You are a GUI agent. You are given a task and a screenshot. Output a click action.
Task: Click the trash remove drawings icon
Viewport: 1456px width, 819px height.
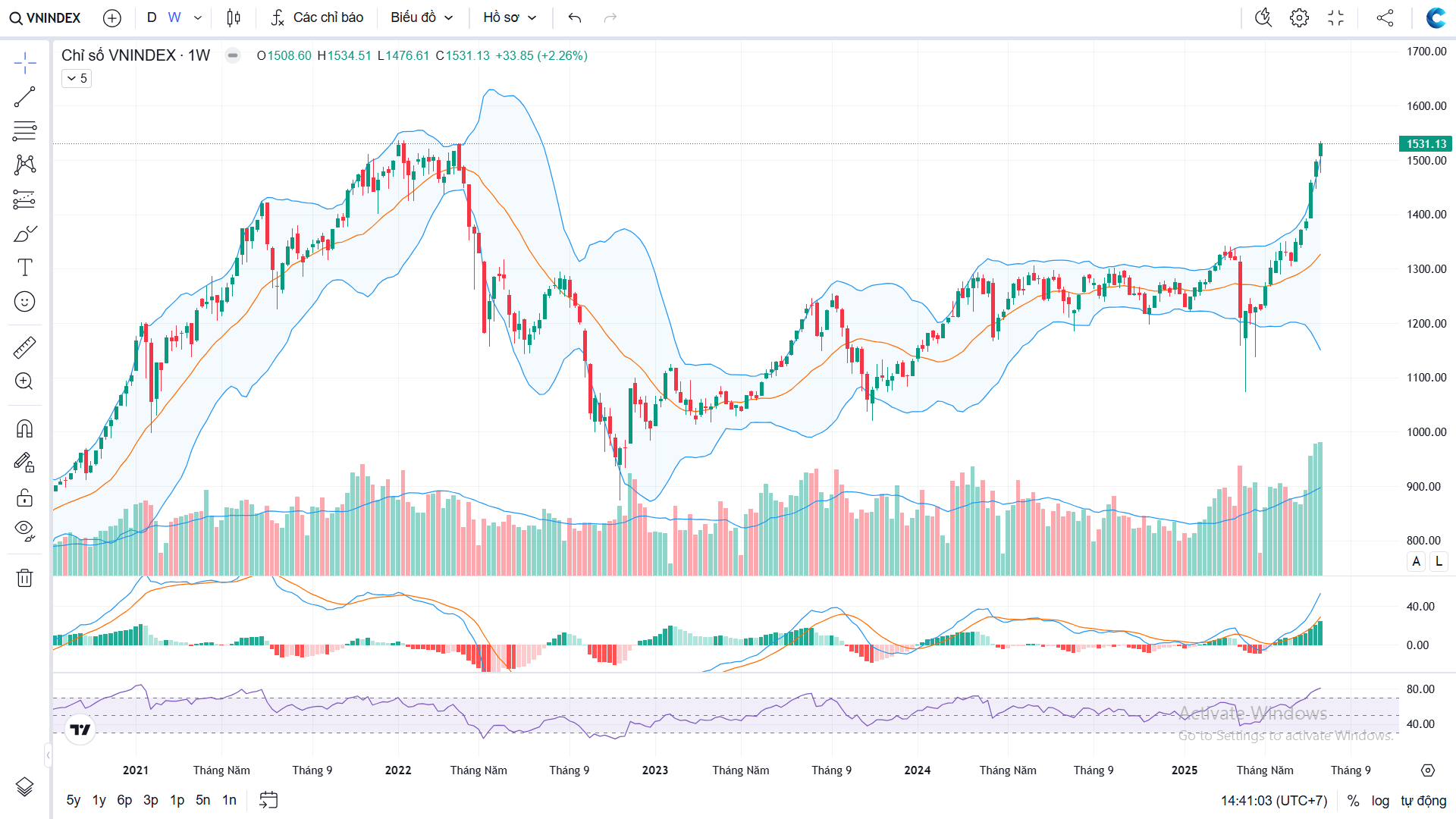(24, 578)
